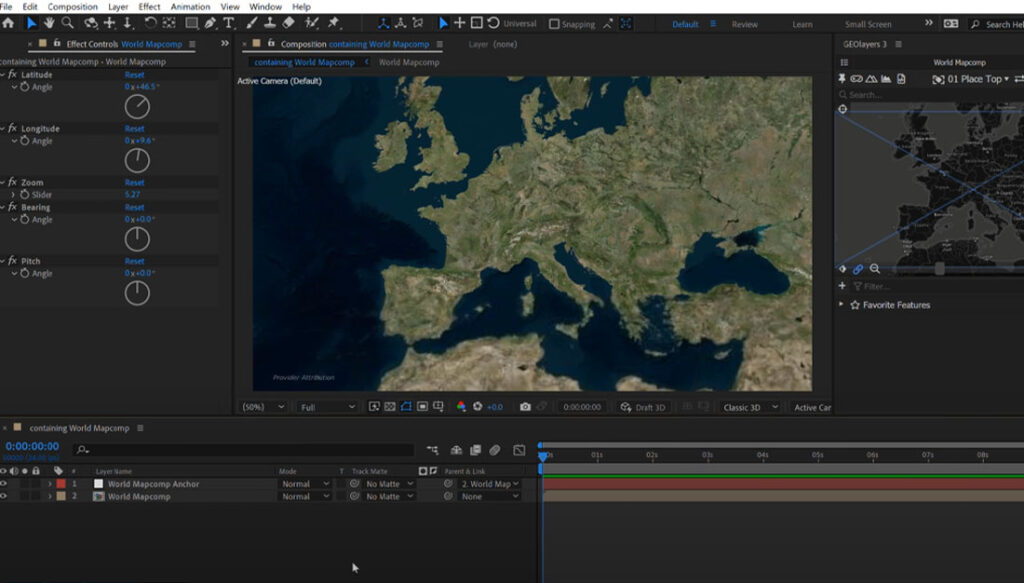
Task: Take a snapshot with camera icon
Action: [x=525, y=407]
